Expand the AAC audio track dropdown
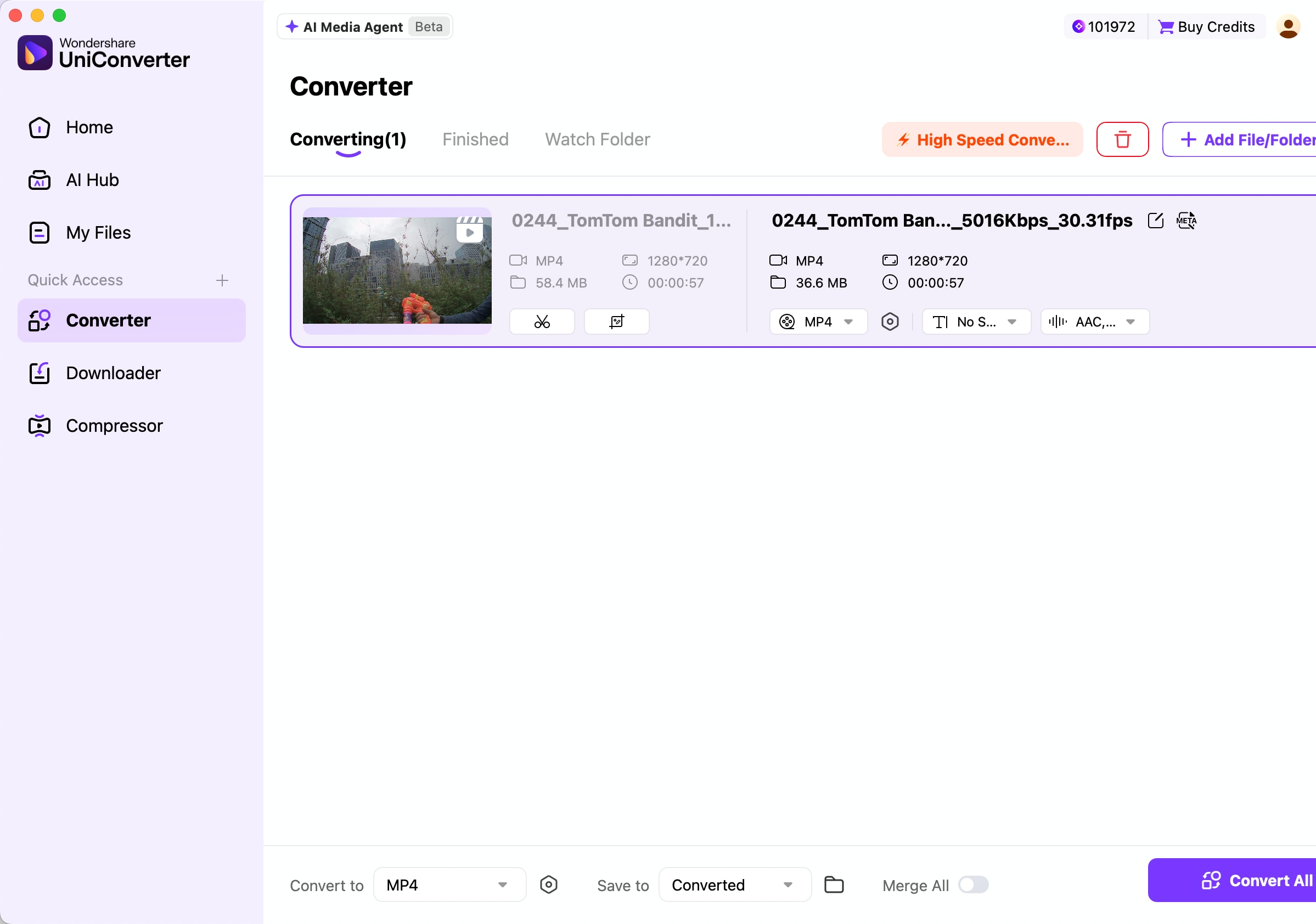1316x924 pixels. (1095, 322)
